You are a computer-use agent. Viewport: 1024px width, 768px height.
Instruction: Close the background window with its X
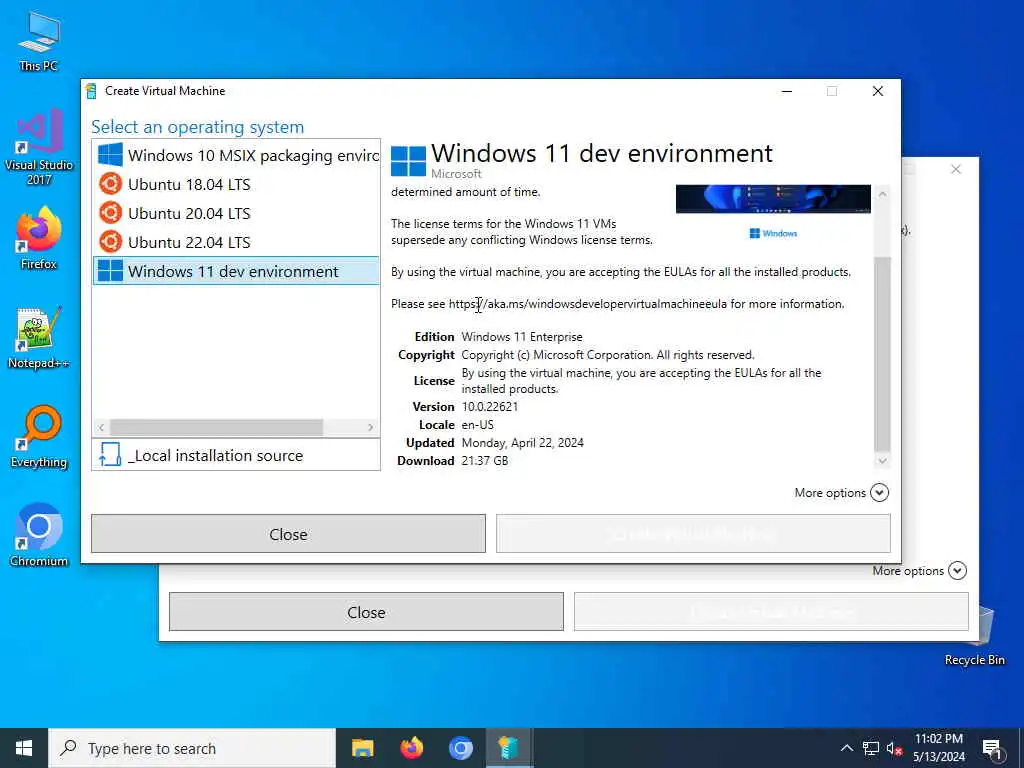[x=956, y=169]
